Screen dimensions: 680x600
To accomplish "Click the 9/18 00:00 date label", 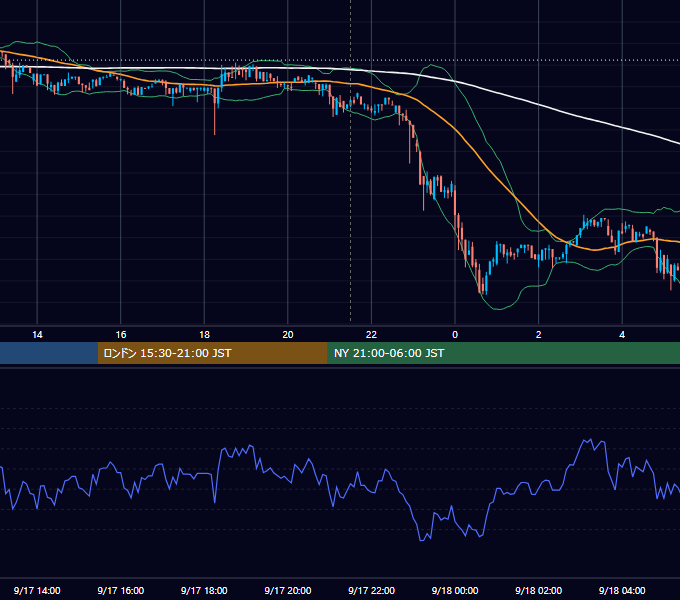I will pos(455,590).
